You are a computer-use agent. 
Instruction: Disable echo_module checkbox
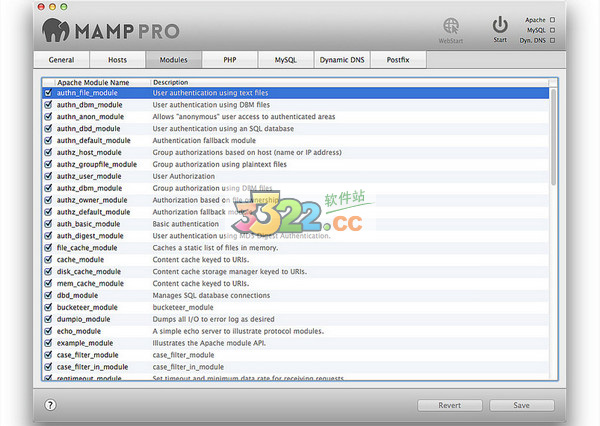48,331
